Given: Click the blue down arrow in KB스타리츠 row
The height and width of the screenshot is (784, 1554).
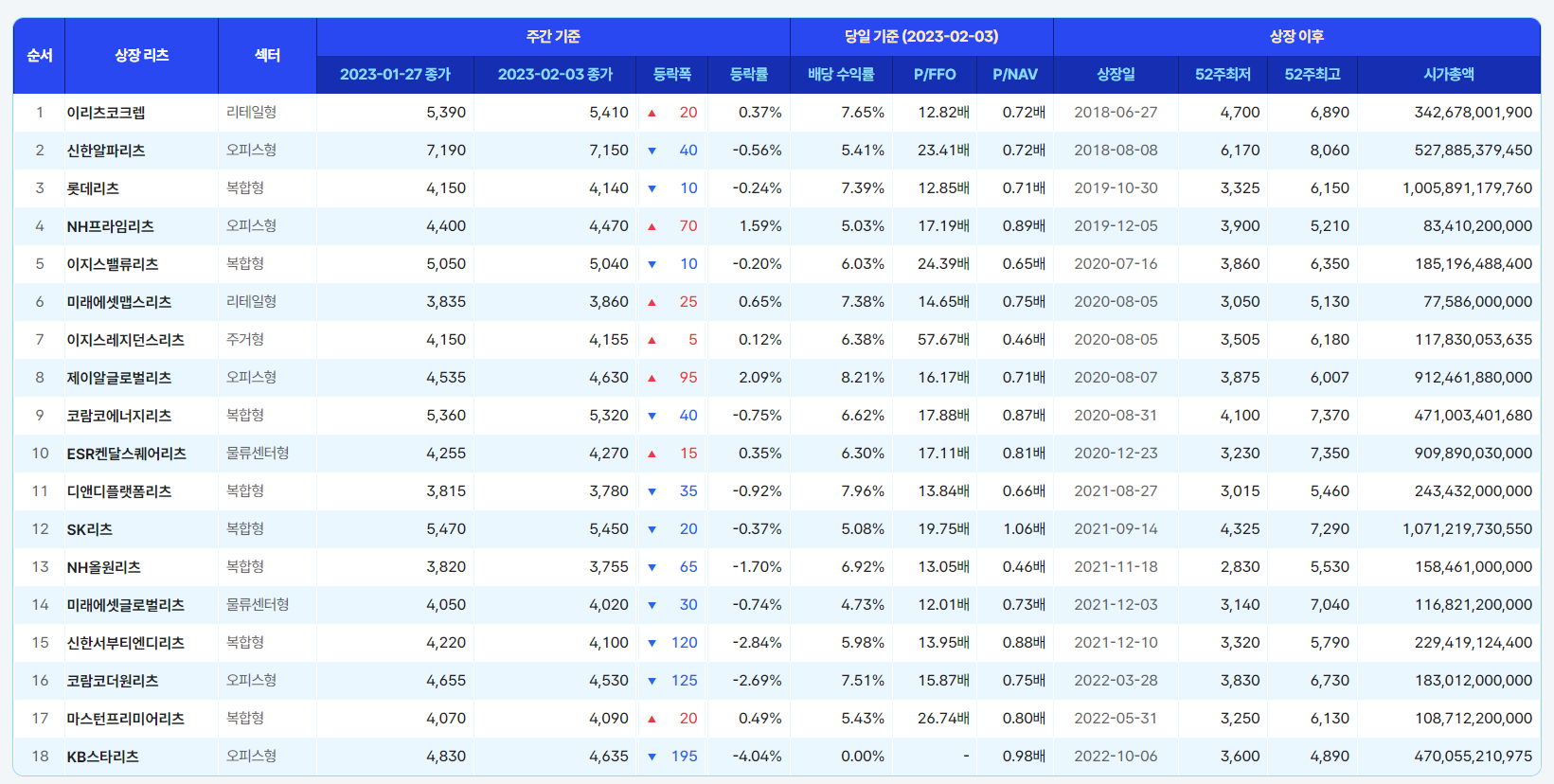Looking at the screenshot, I should [652, 757].
